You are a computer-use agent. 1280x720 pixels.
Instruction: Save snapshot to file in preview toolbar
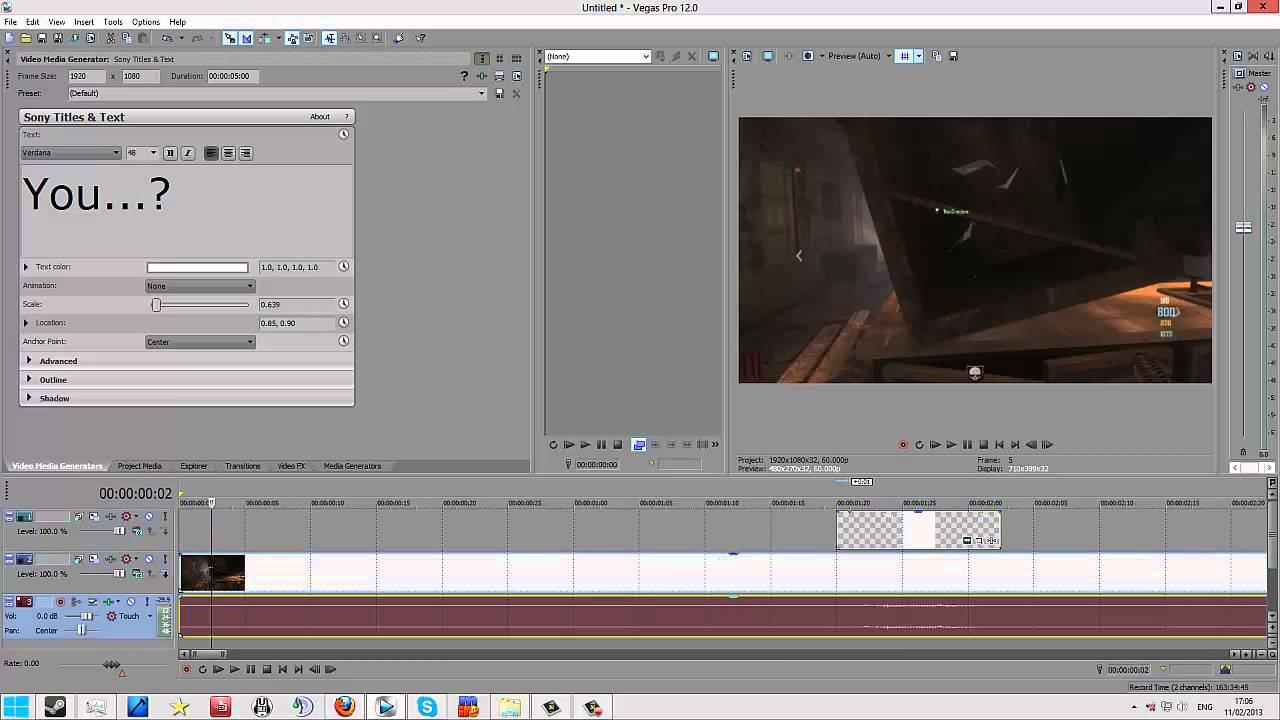(953, 56)
